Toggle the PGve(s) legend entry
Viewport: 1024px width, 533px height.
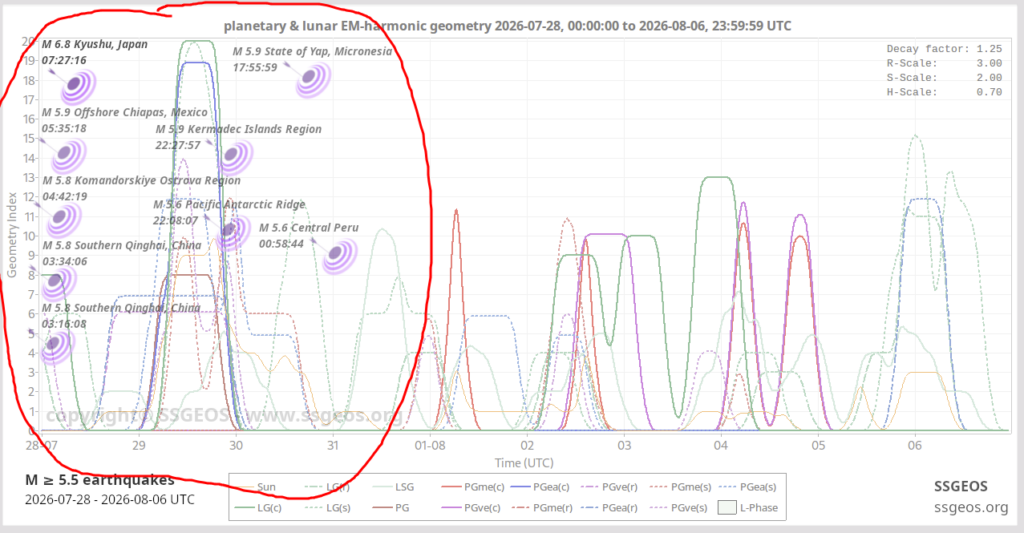(679, 508)
